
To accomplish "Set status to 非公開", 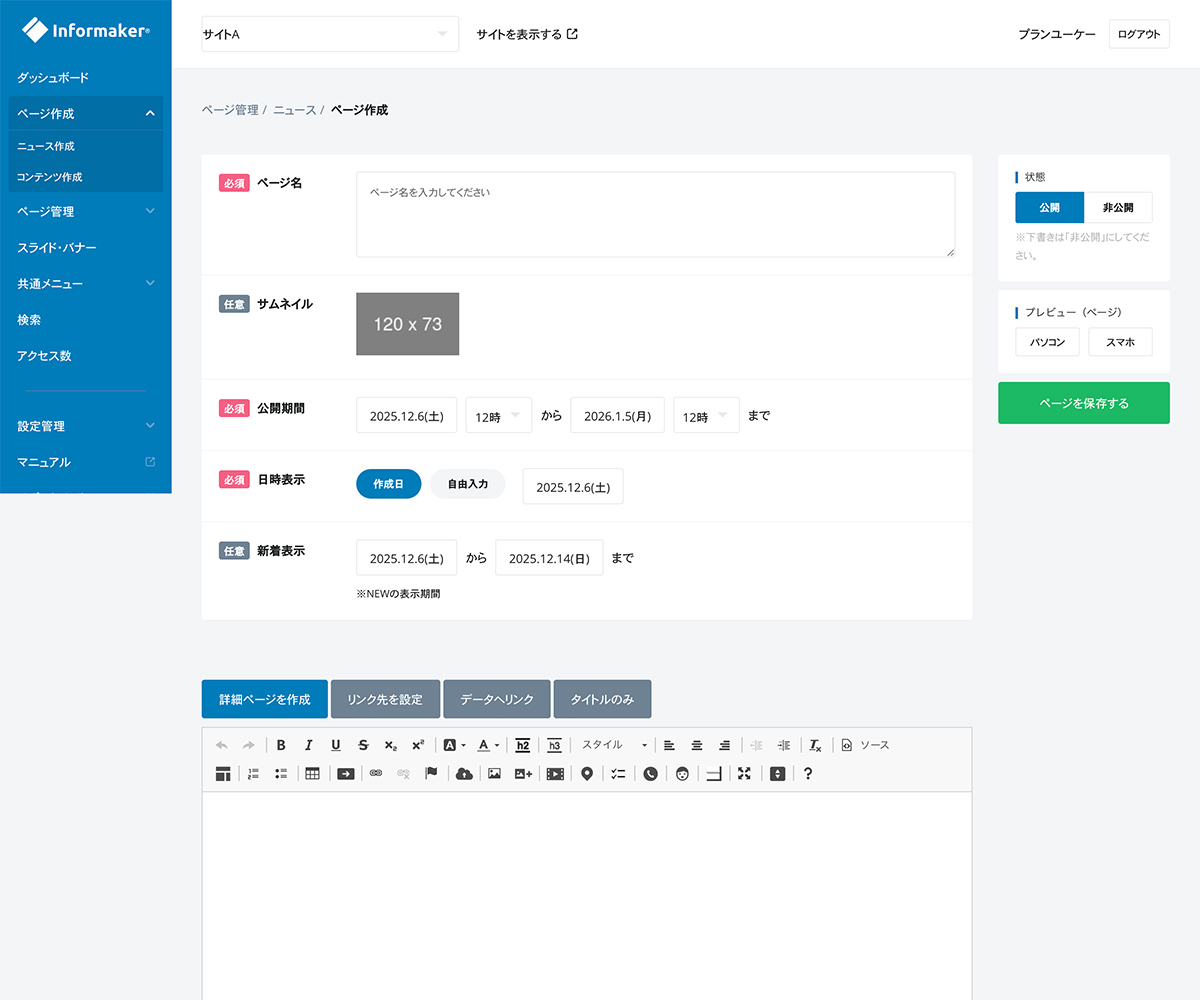I will tap(1118, 207).
